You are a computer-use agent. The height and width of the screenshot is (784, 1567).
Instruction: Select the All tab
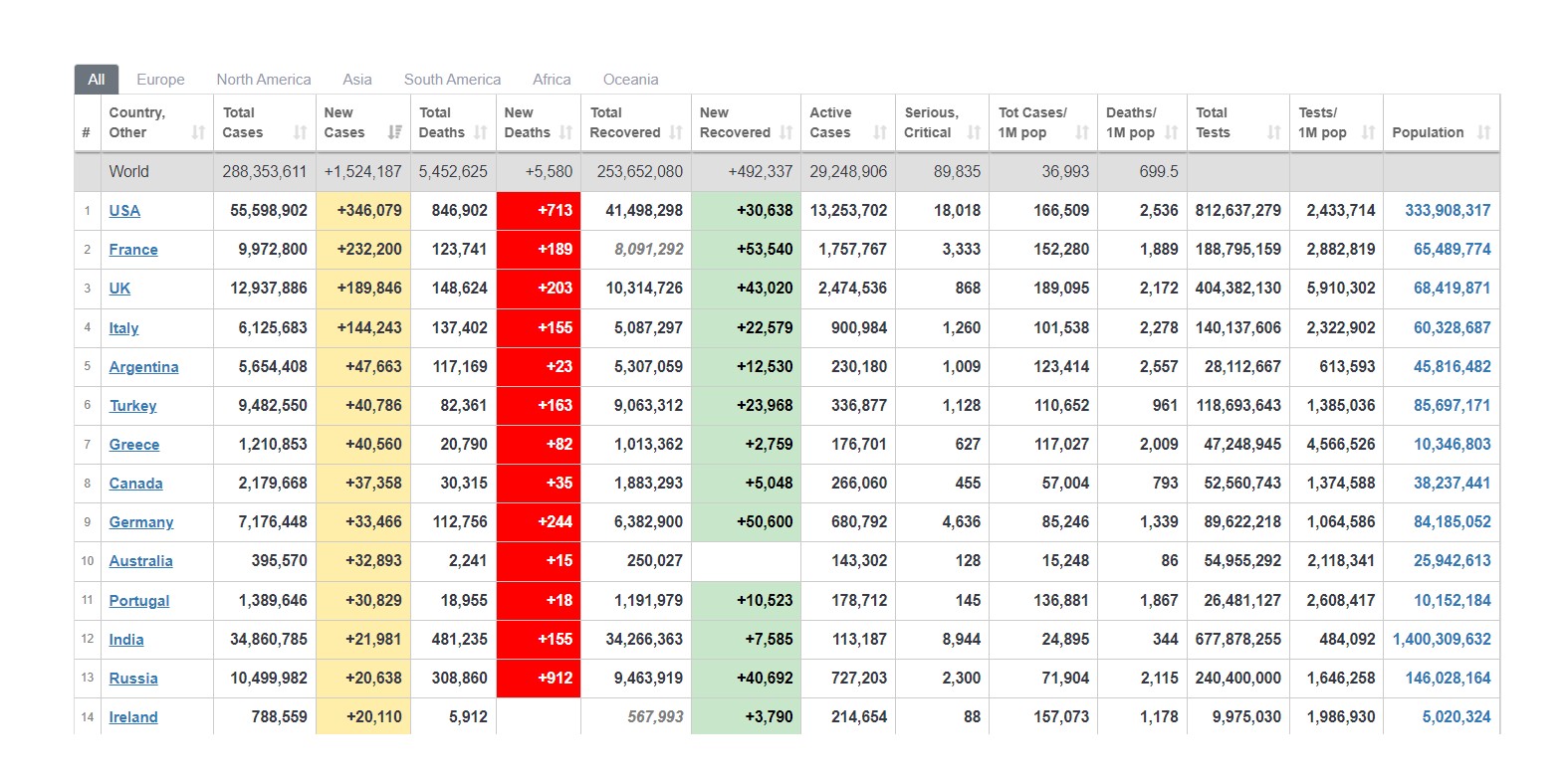click(97, 80)
